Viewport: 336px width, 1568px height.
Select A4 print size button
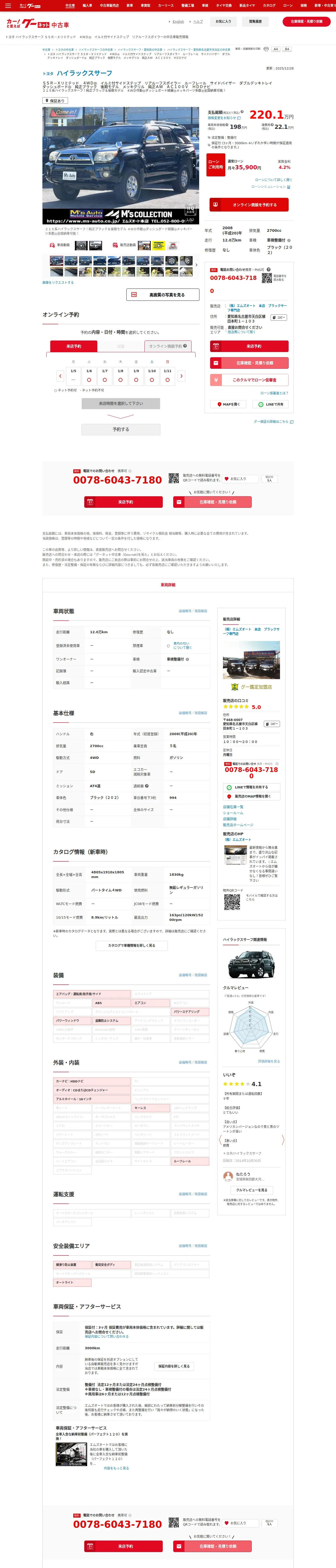276,49
